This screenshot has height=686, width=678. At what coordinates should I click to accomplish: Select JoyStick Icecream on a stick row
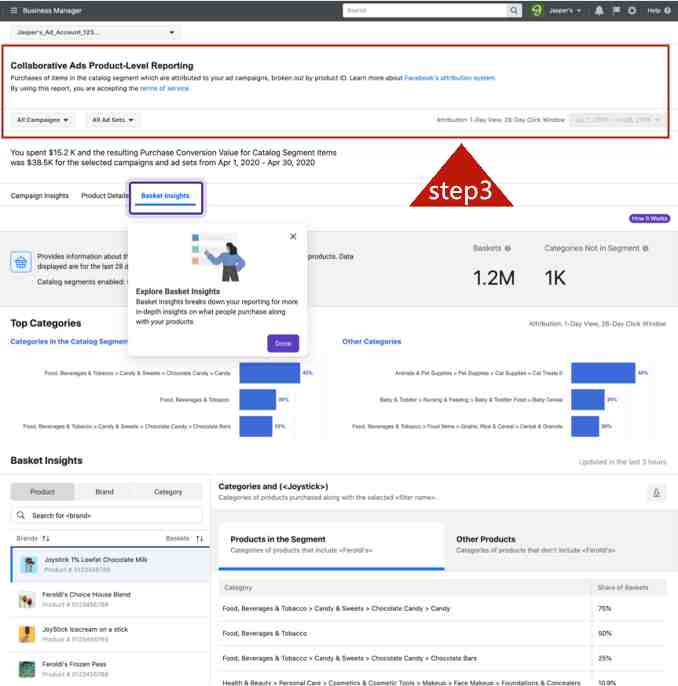110,634
